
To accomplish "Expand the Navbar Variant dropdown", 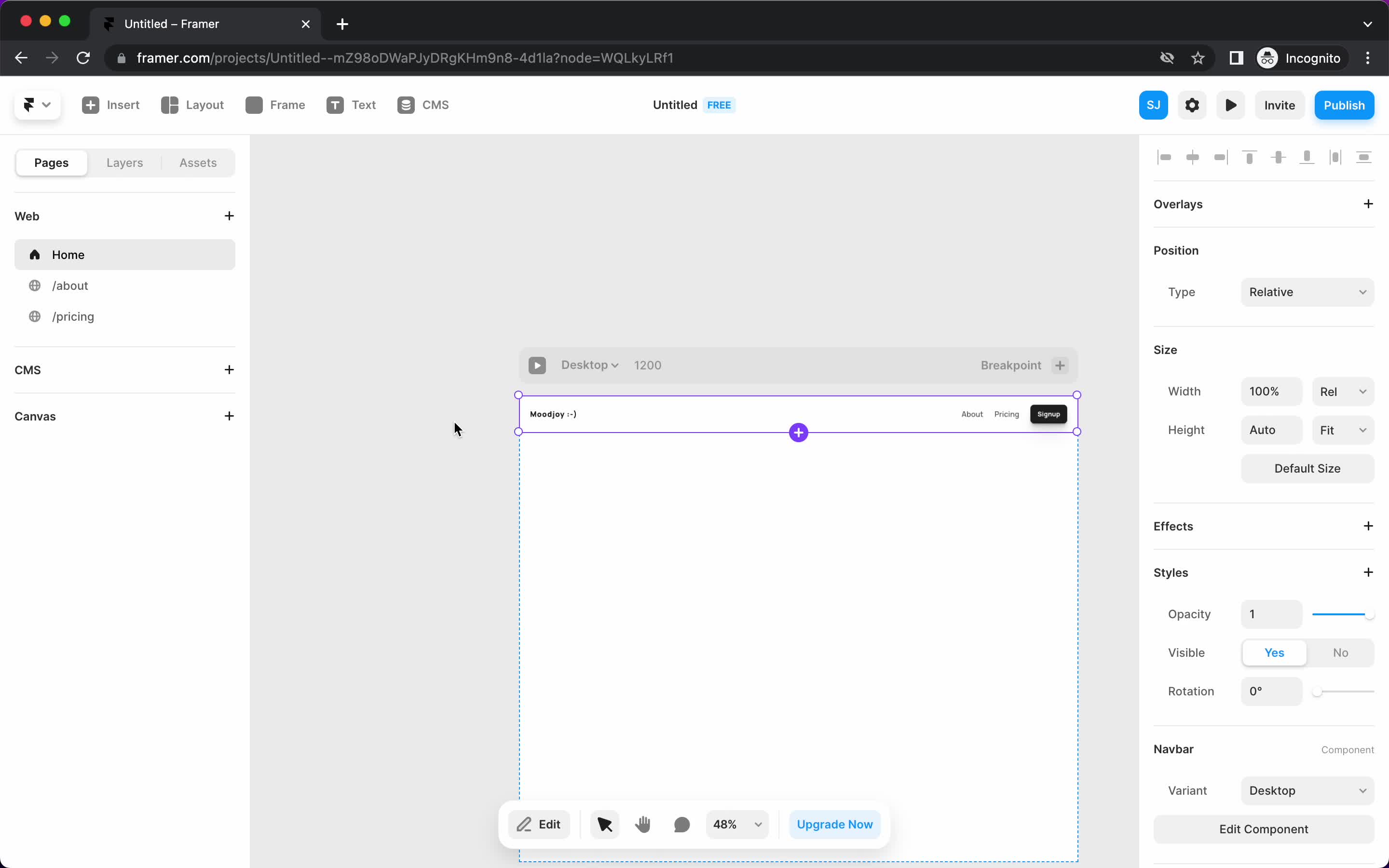I will coord(1306,790).
